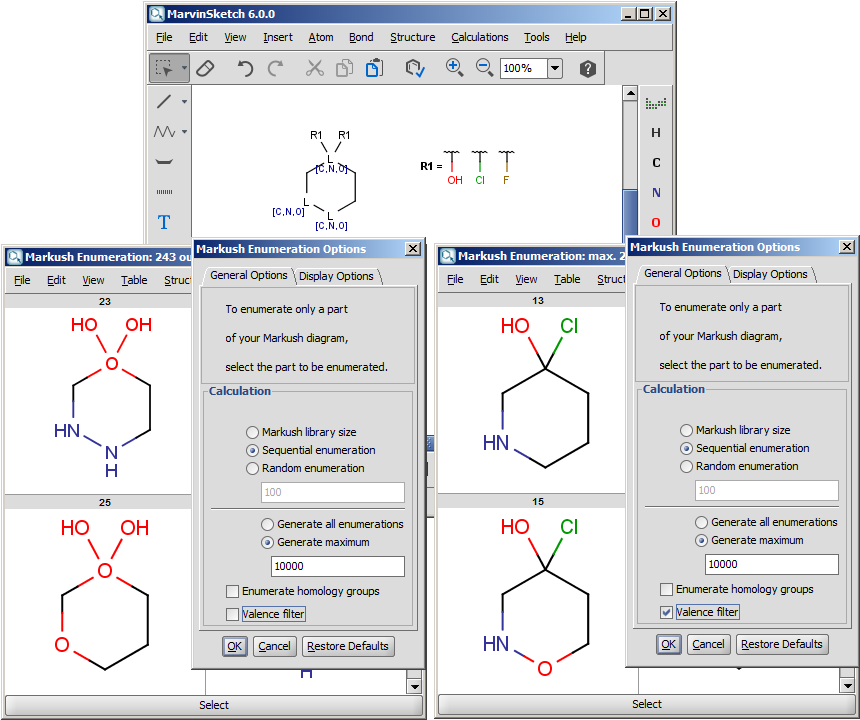Image resolution: width=860 pixels, height=720 pixels.
Task: Open the Calculations menu in MarvinSketch
Action: tap(479, 37)
